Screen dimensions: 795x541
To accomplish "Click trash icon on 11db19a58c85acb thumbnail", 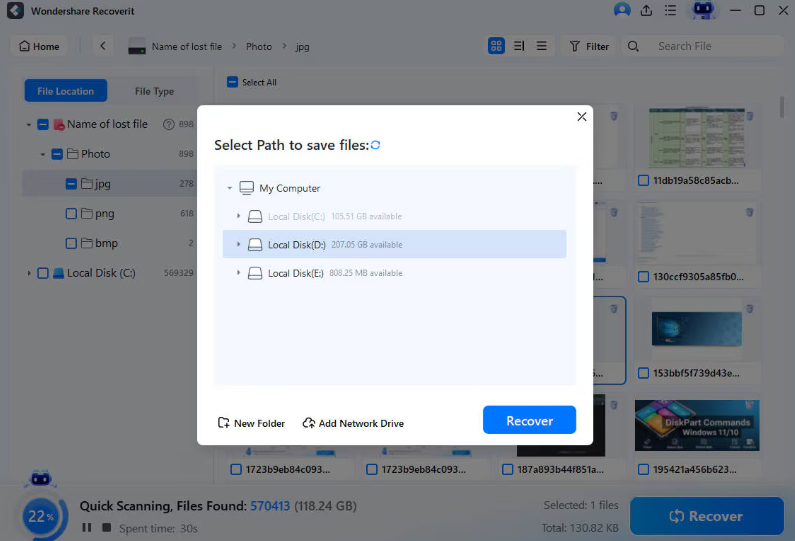I will tap(749, 116).
